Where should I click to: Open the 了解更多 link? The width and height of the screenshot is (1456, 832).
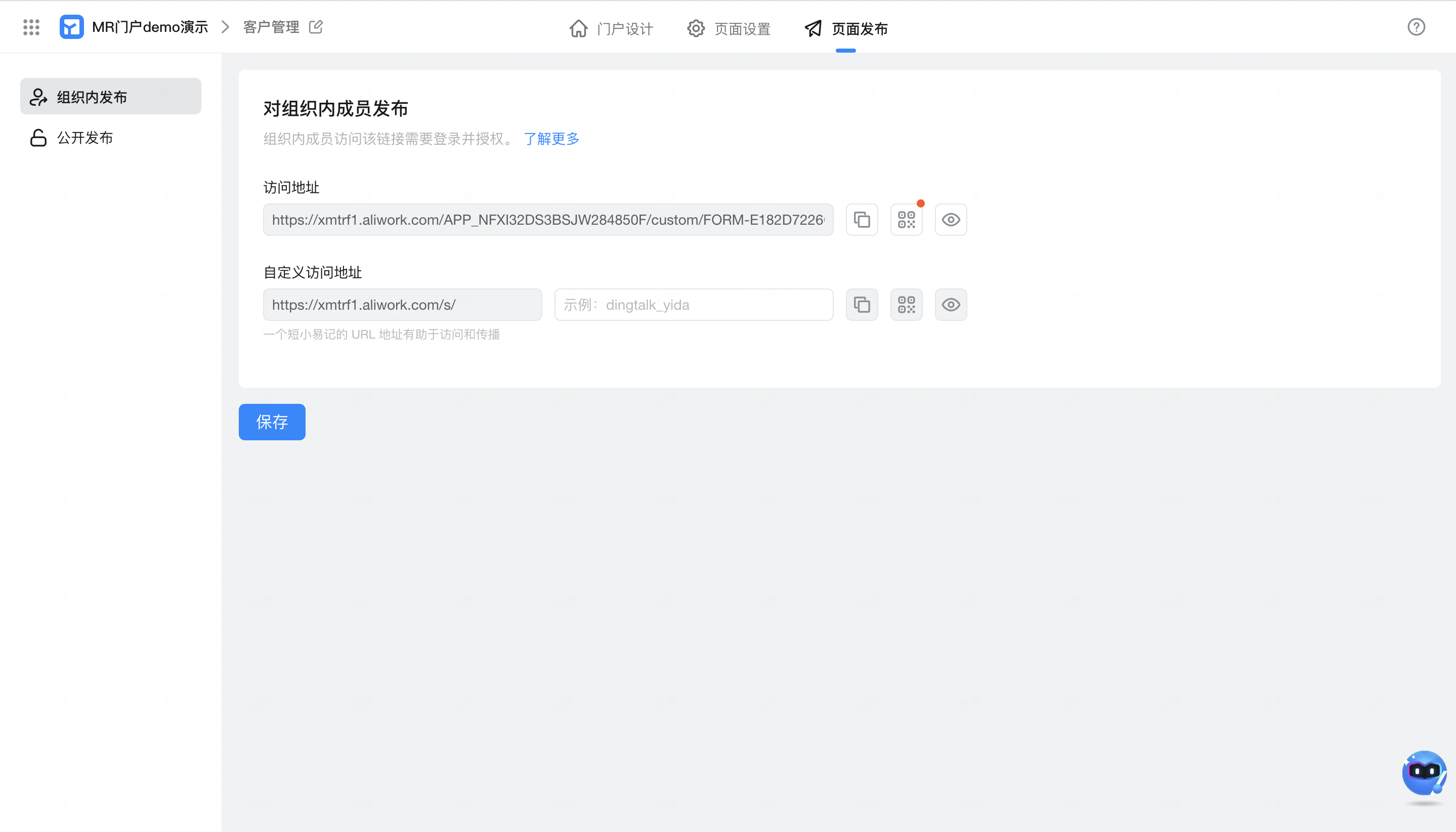point(551,139)
